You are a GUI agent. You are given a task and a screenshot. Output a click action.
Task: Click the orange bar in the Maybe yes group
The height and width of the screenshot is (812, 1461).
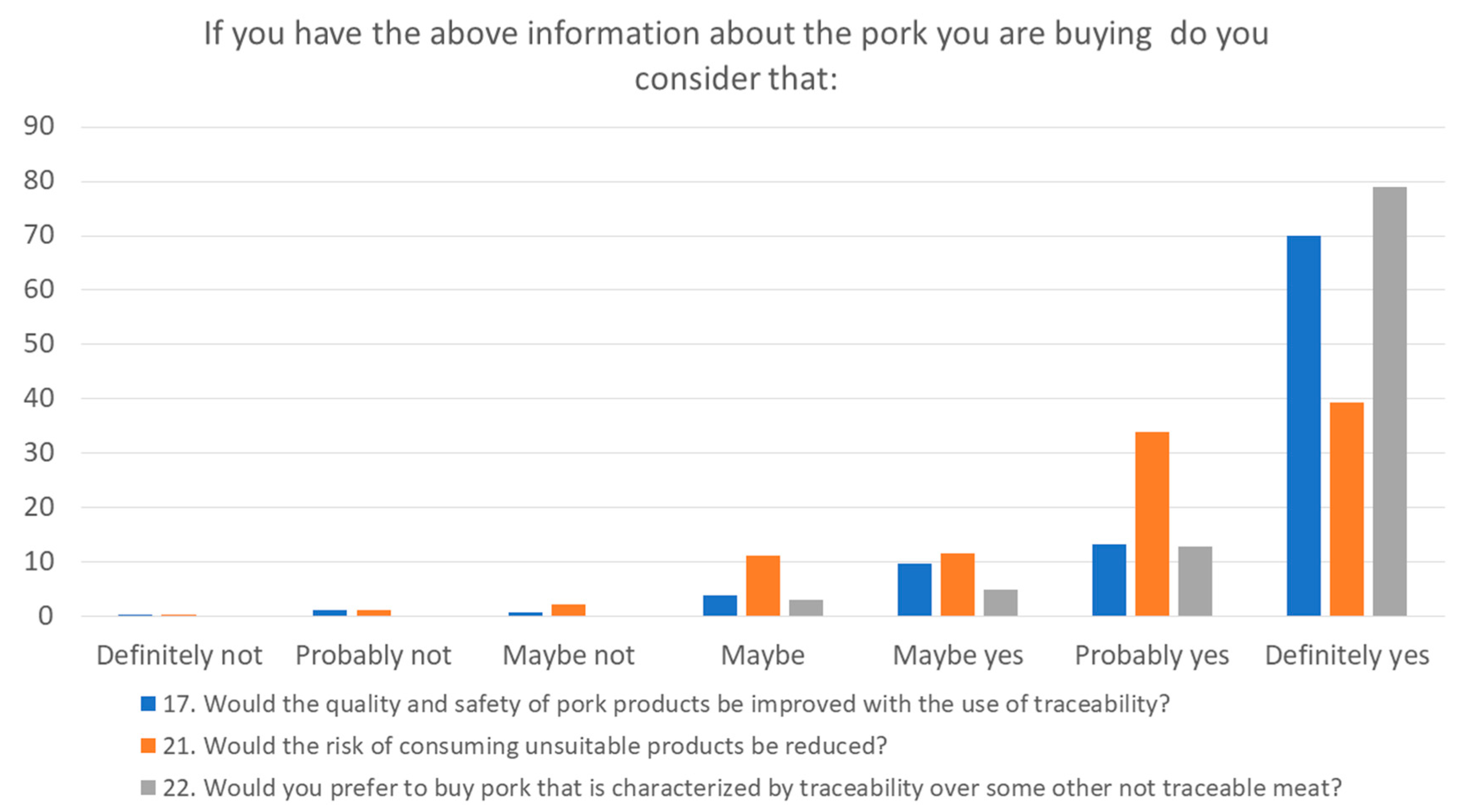point(957,584)
